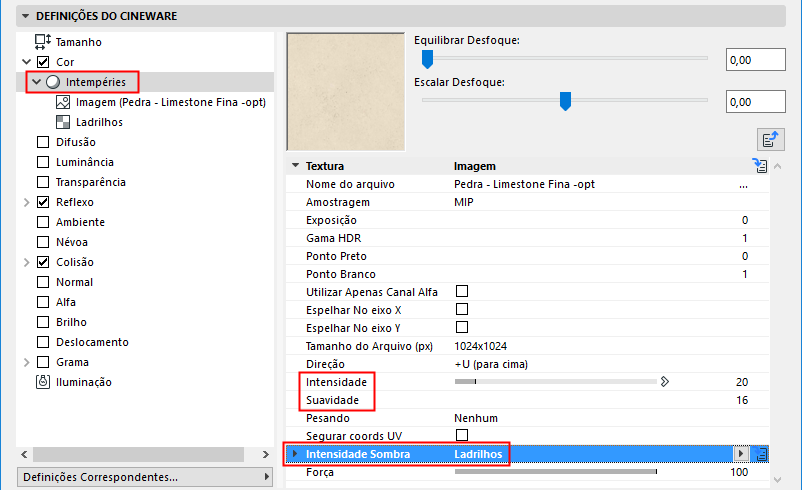
Task: Check Espelhar No eixo Y
Action: [462, 327]
